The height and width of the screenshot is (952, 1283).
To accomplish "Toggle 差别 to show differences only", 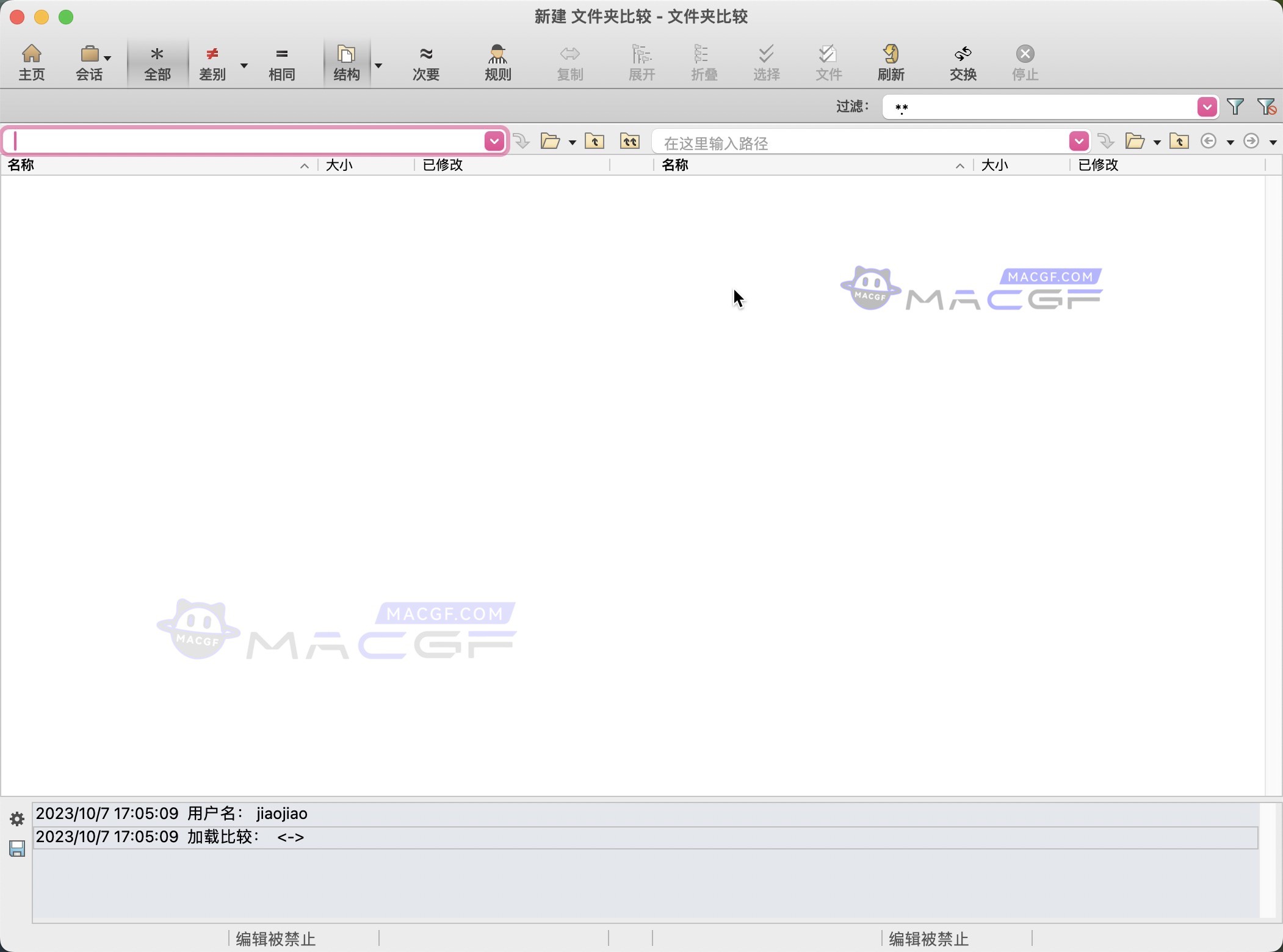I will point(212,62).
